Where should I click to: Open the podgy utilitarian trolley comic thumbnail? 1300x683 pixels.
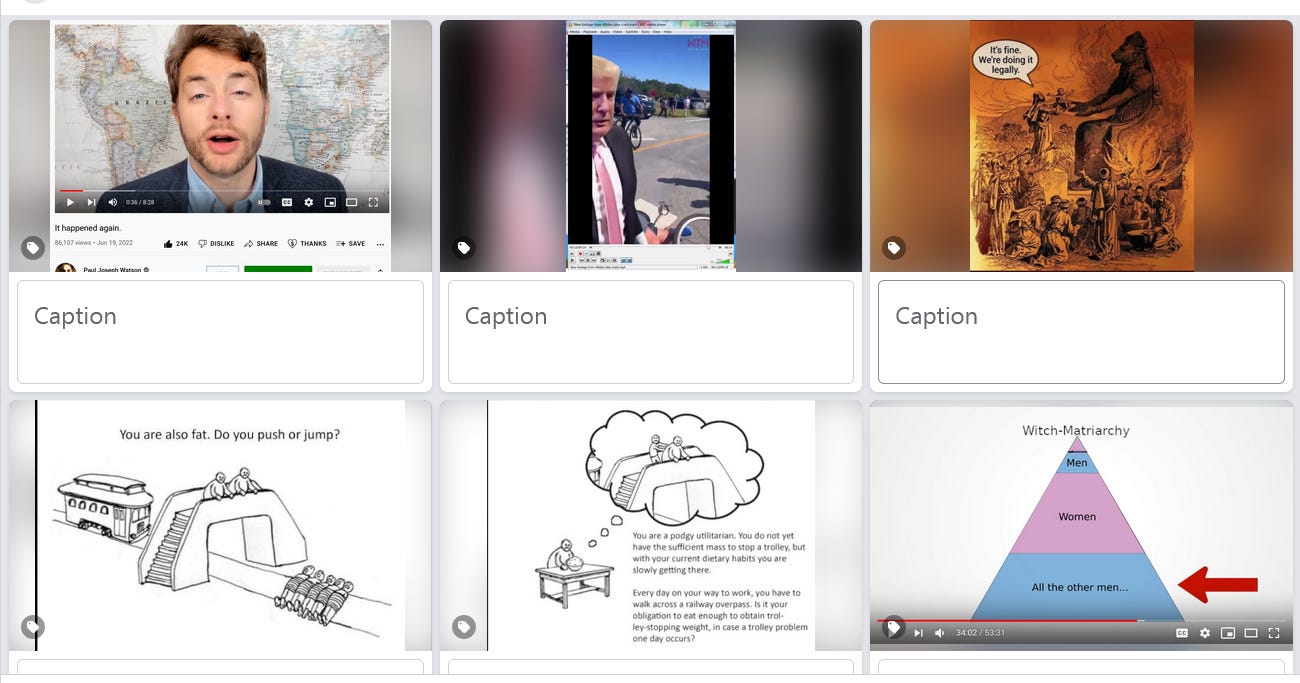click(651, 526)
